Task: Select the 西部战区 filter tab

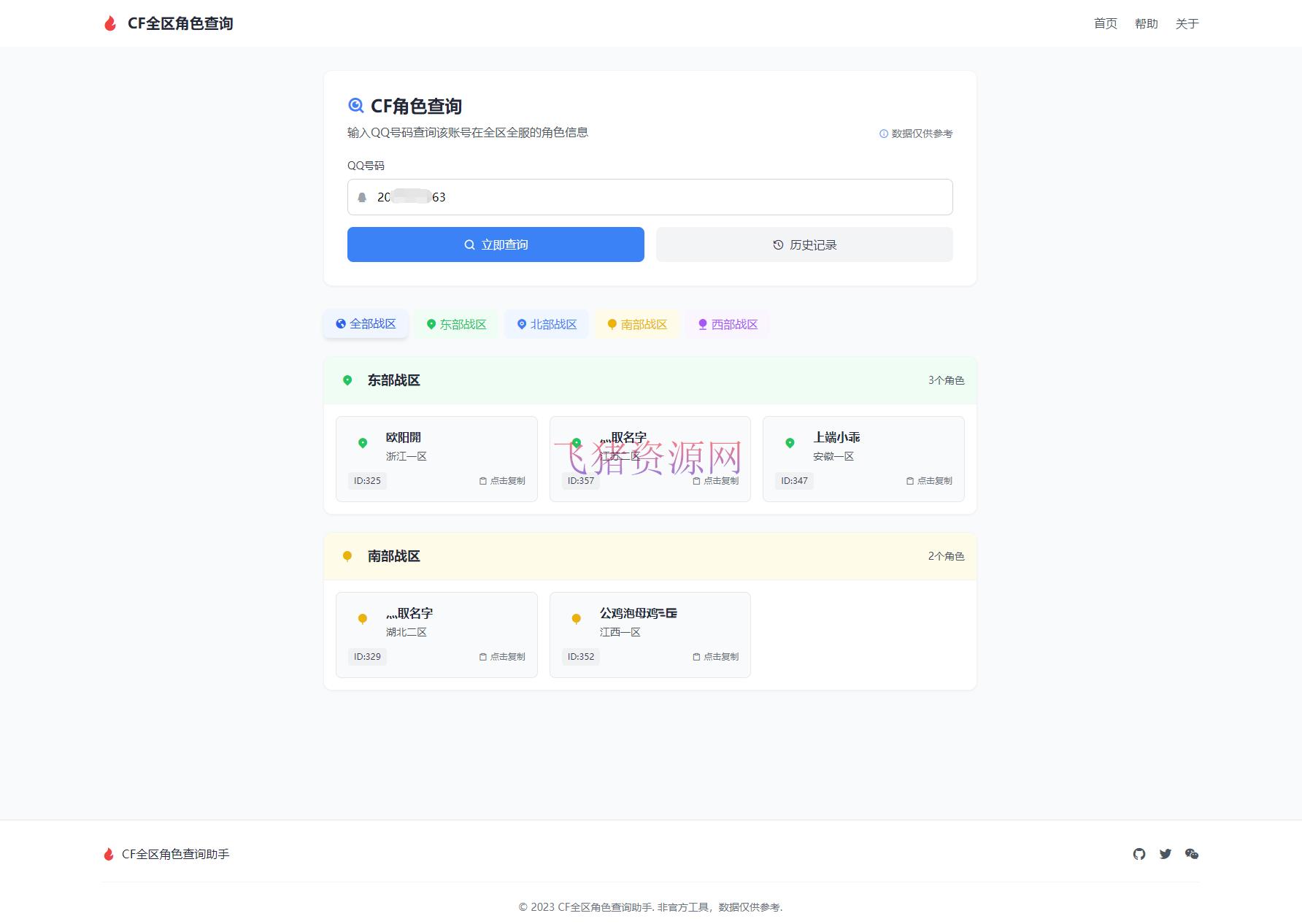Action: tap(728, 324)
